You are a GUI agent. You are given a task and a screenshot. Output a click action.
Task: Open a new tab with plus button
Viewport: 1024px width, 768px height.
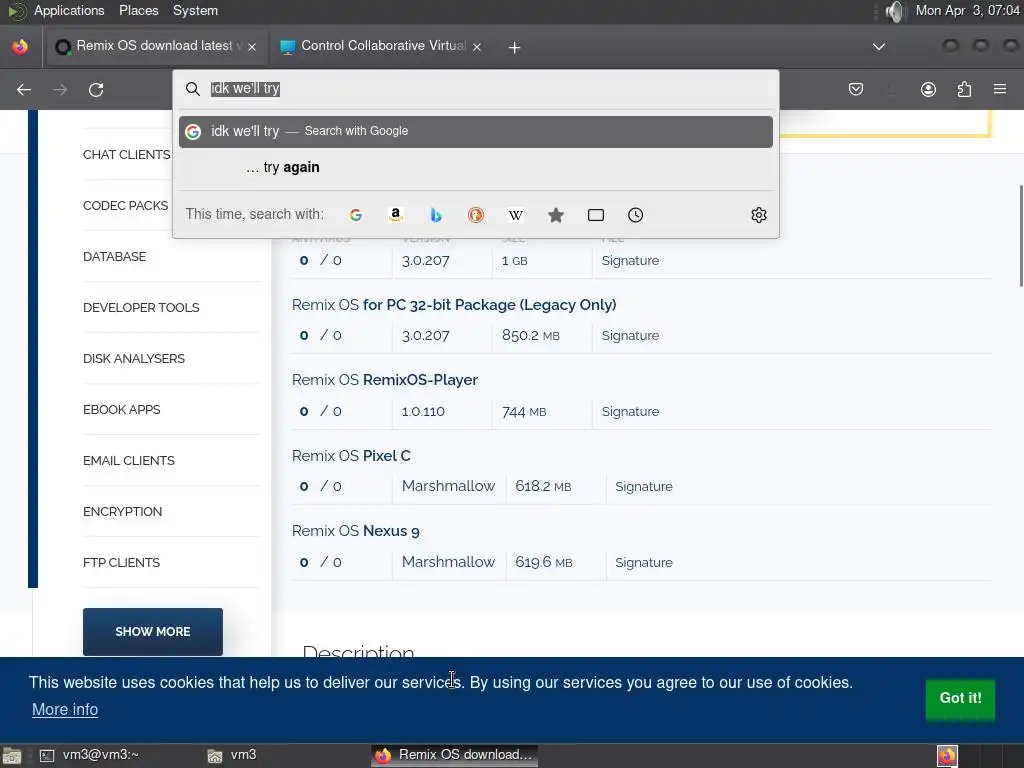click(x=514, y=47)
